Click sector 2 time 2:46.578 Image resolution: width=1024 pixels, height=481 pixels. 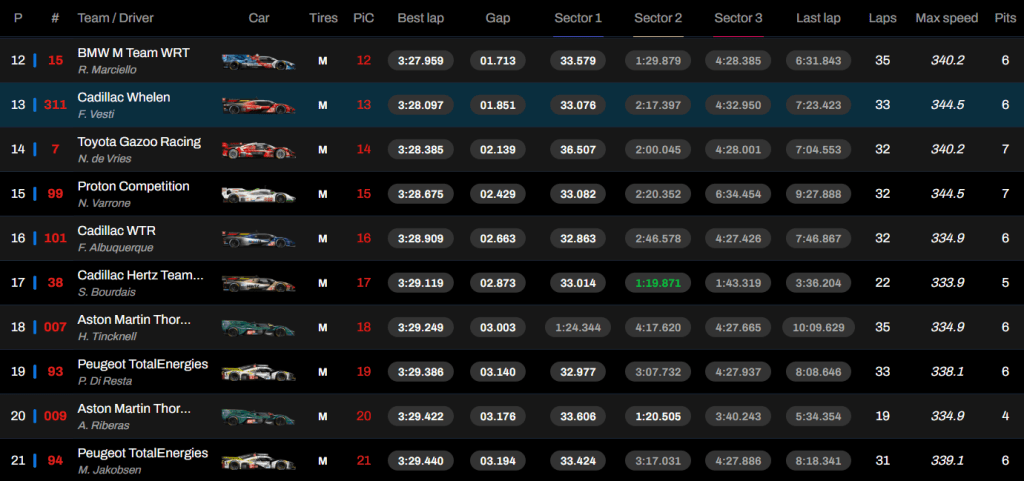tap(658, 239)
